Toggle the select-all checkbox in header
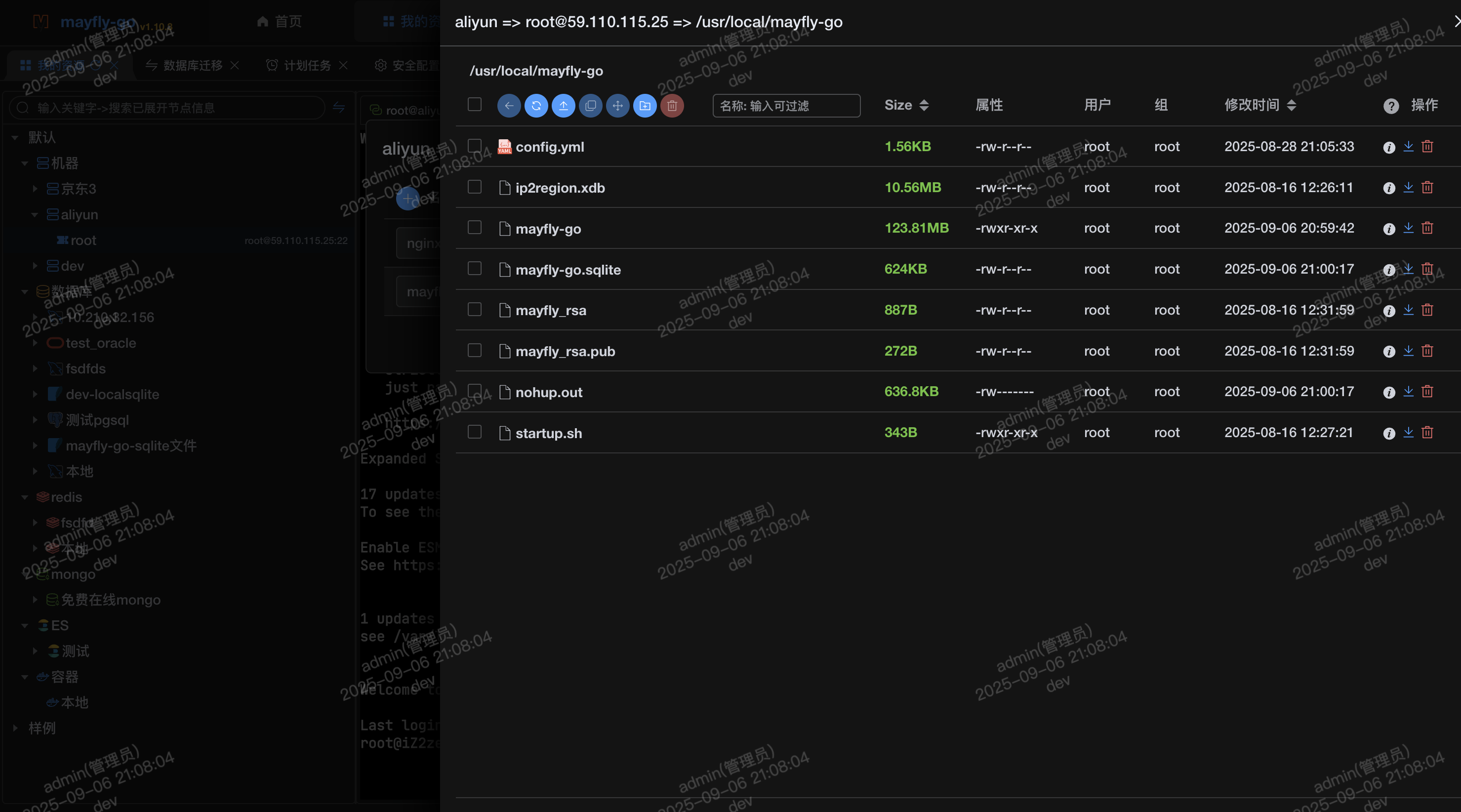The width and height of the screenshot is (1461, 812). click(x=474, y=104)
